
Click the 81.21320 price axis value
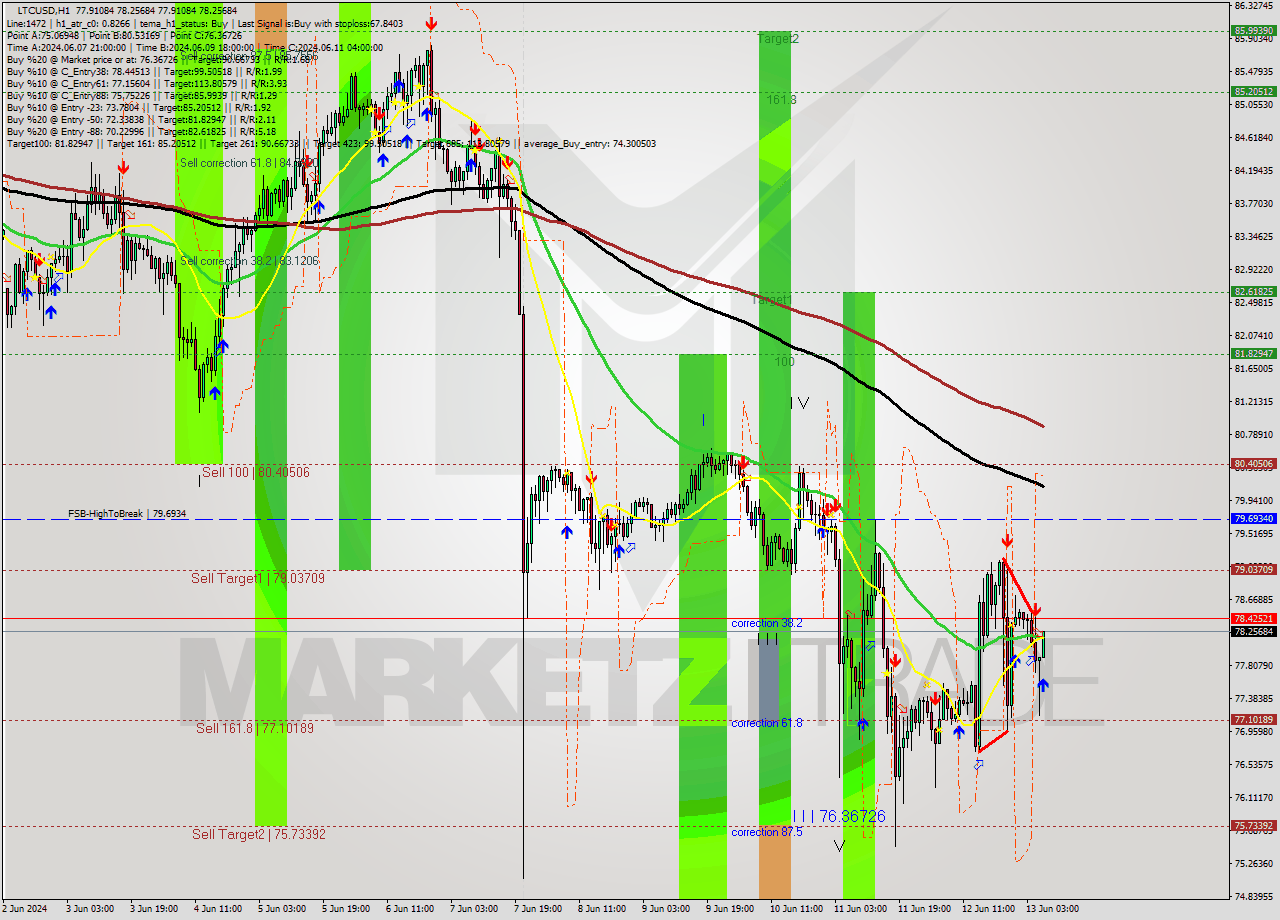click(1253, 401)
